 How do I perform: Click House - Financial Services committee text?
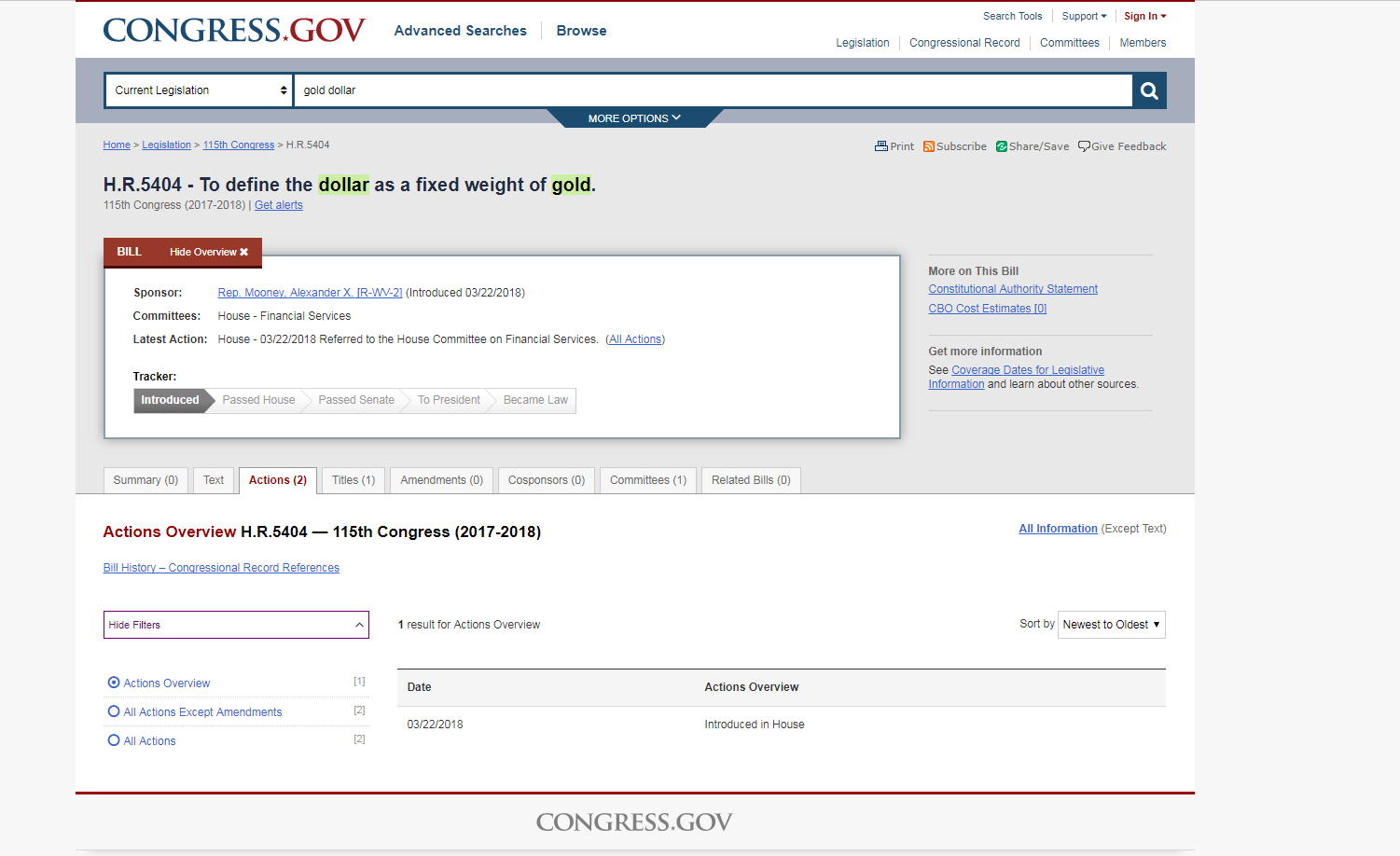(x=284, y=316)
